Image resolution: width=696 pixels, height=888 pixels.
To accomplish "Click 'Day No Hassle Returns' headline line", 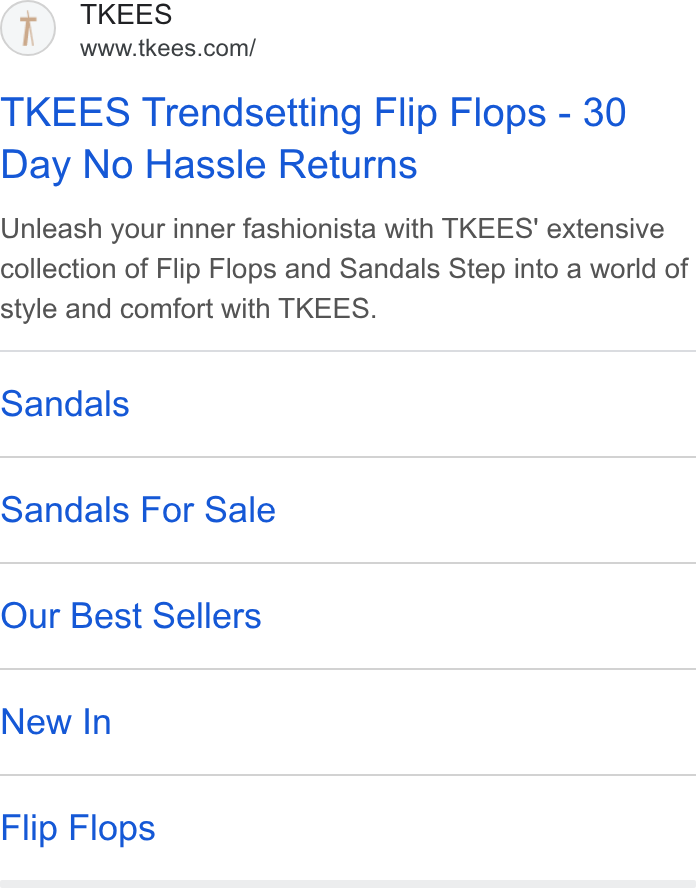I will (209, 165).
